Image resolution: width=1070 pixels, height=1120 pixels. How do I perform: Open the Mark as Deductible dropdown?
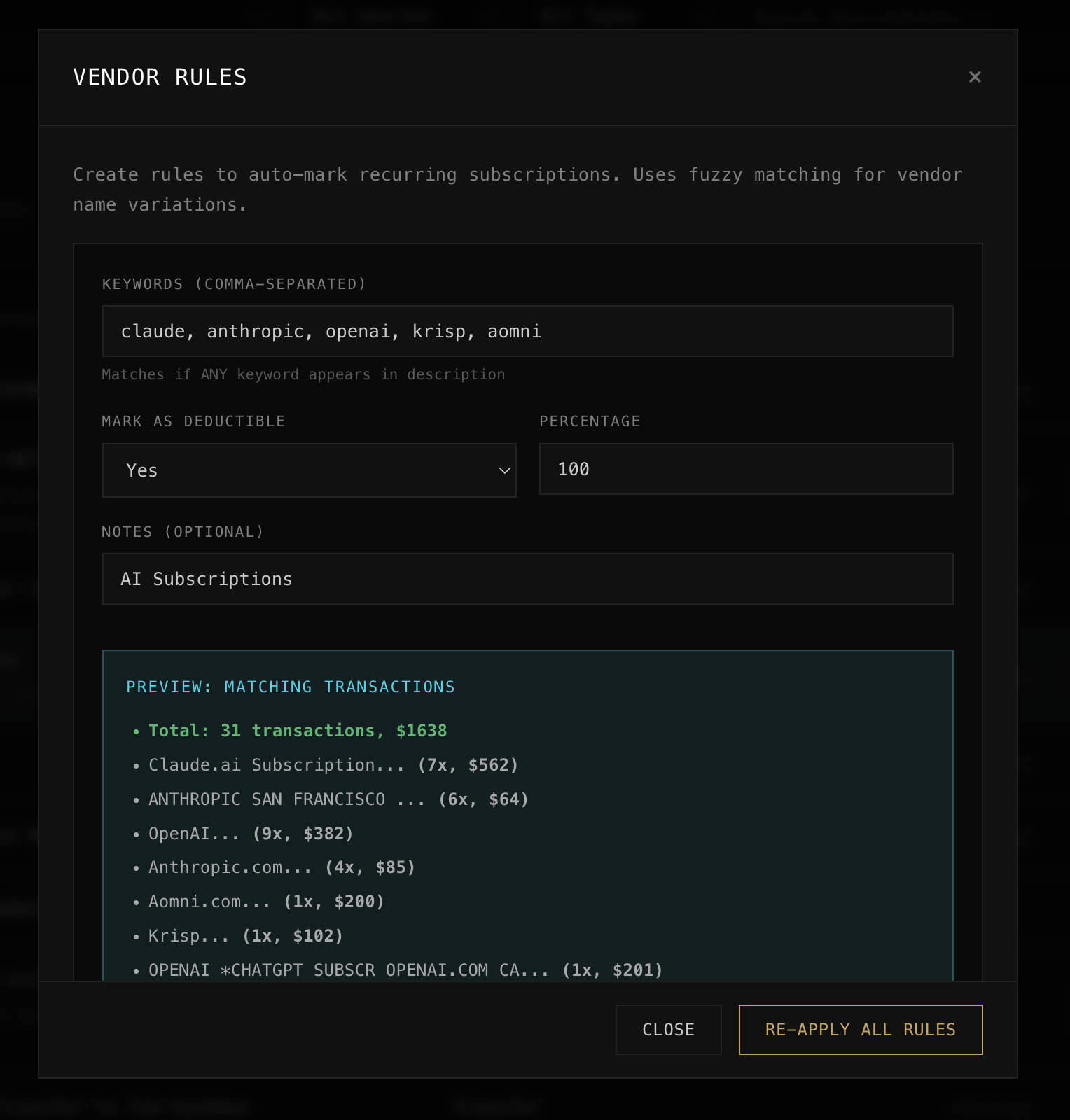click(309, 470)
